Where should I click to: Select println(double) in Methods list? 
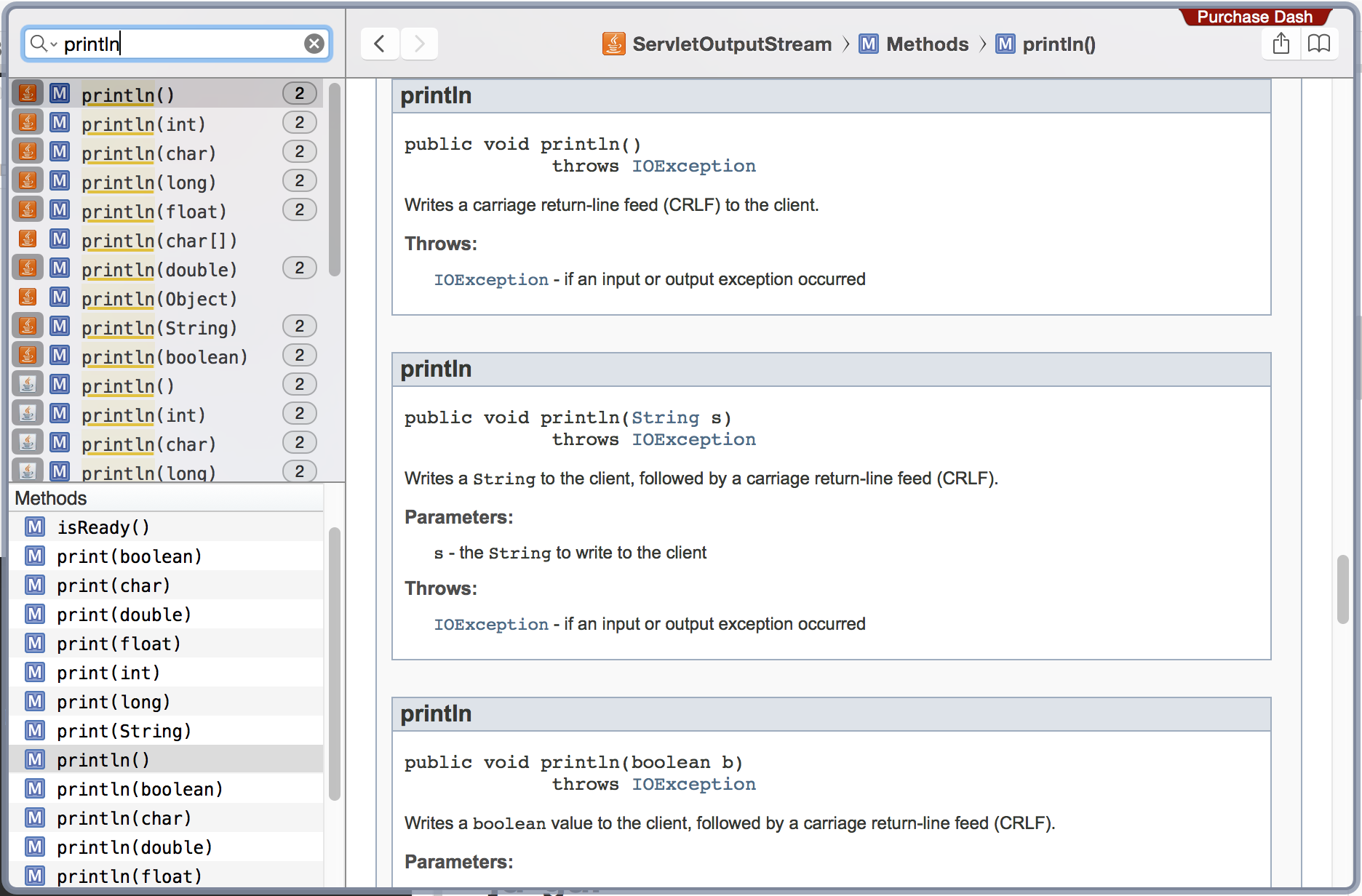166,847
